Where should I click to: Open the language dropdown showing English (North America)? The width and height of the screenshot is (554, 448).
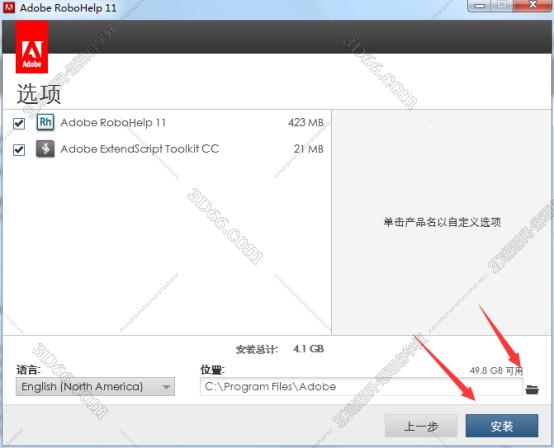pyautogui.click(x=95, y=387)
